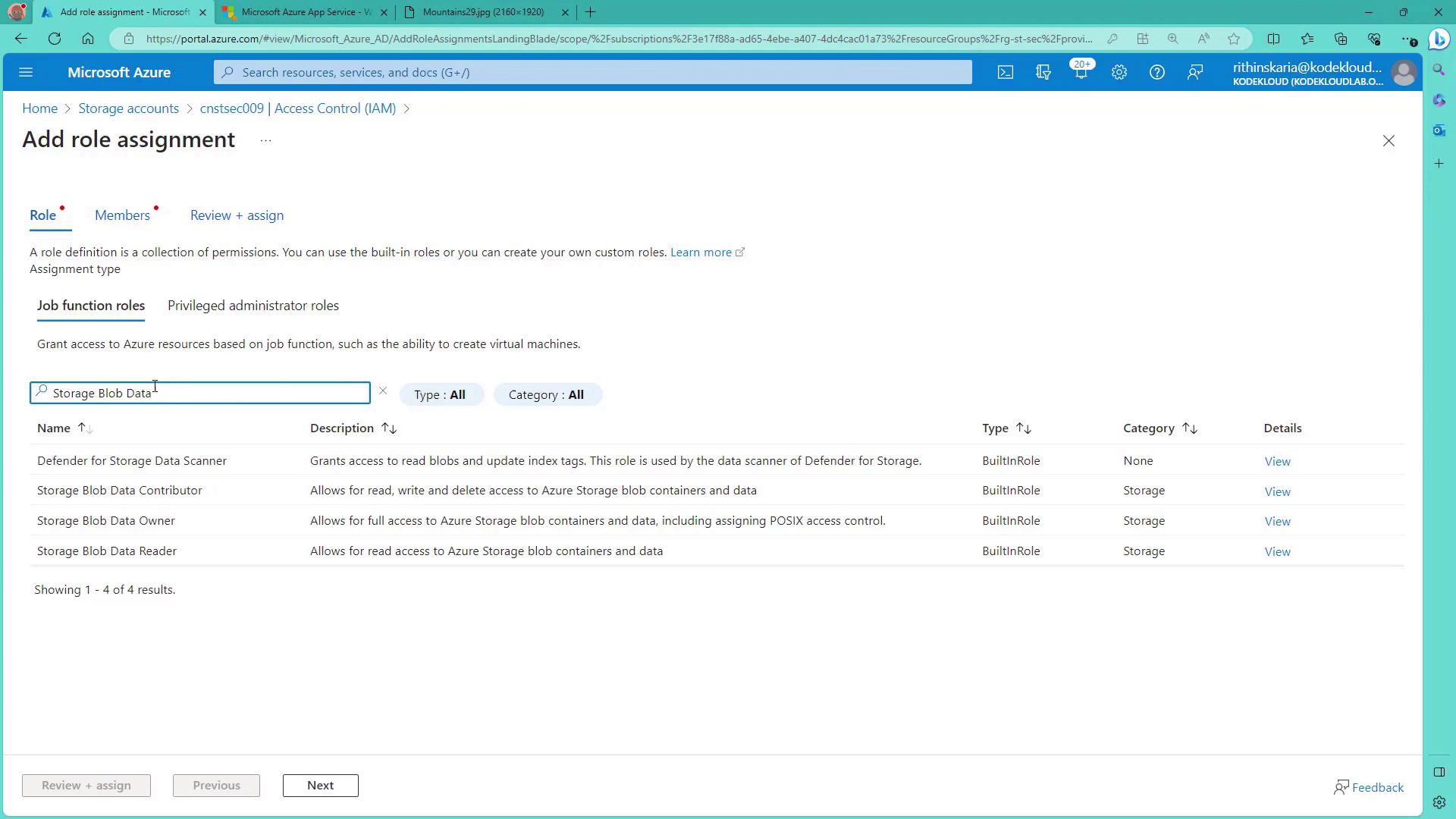Open the Learn more link
This screenshot has height=819, width=1456.
pyautogui.click(x=701, y=253)
